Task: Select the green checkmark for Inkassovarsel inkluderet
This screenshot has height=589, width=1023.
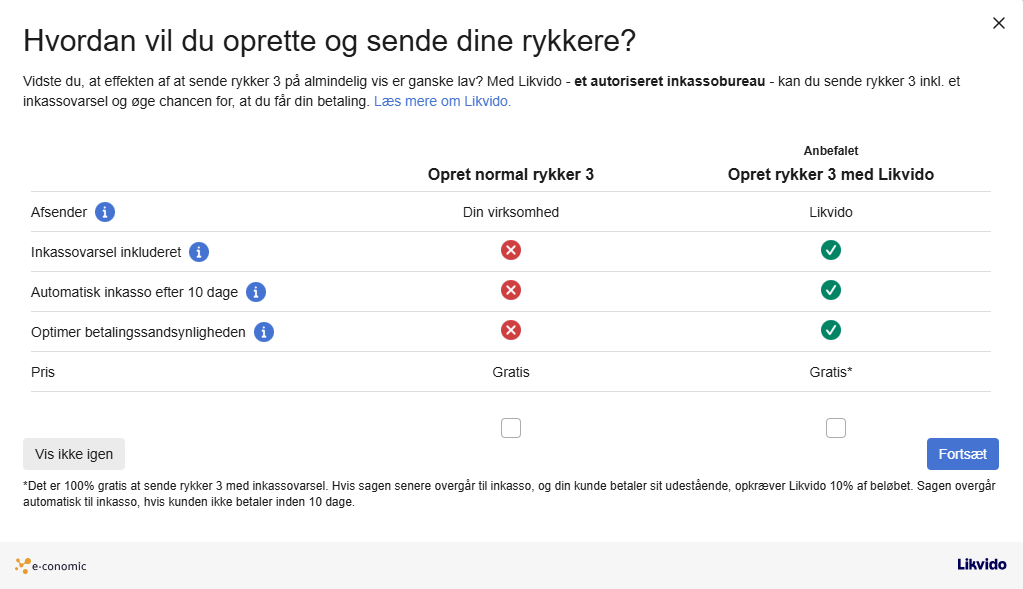Action: click(831, 250)
